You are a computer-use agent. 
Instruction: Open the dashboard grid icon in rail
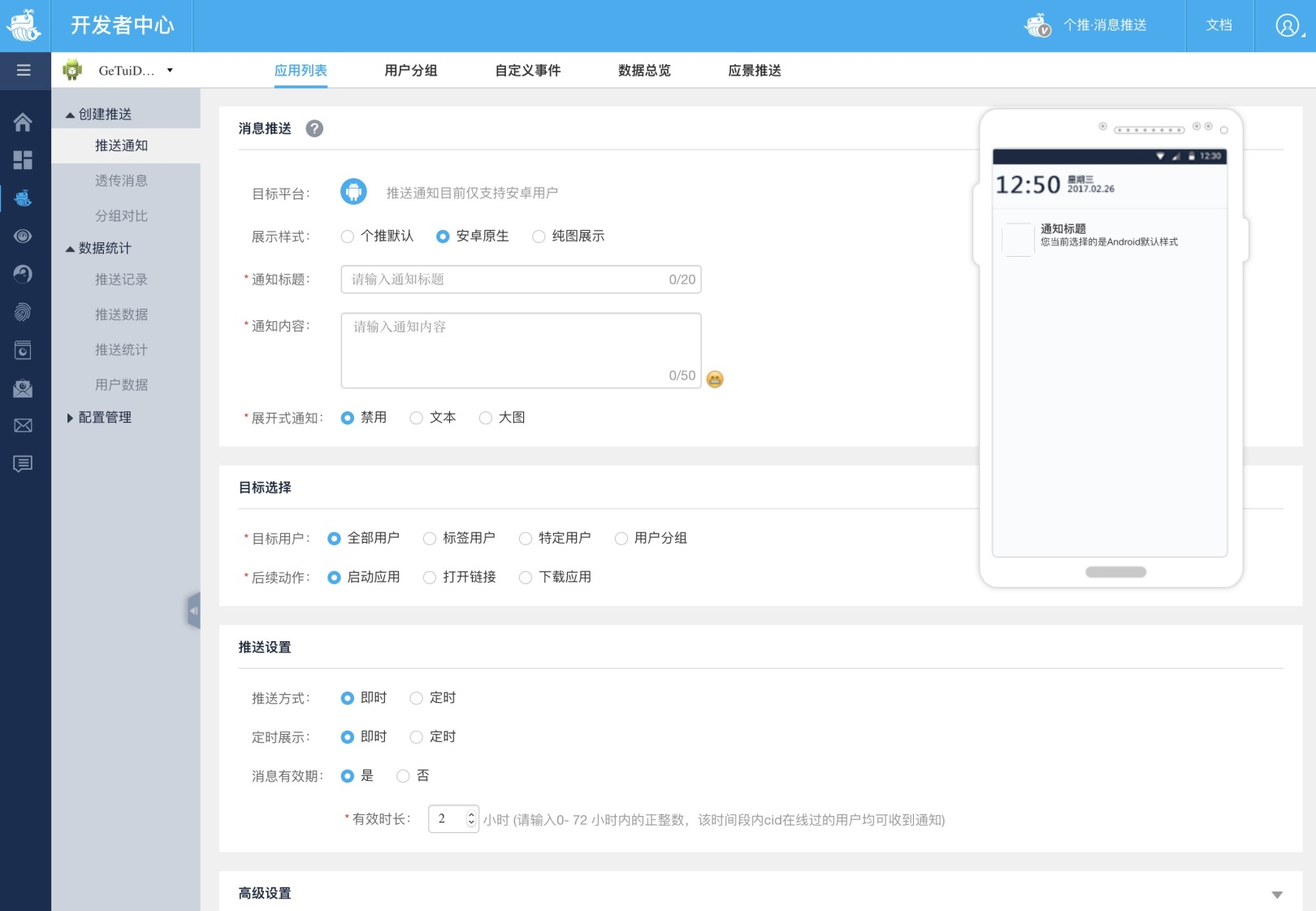pyautogui.click(x=23, y=160)
